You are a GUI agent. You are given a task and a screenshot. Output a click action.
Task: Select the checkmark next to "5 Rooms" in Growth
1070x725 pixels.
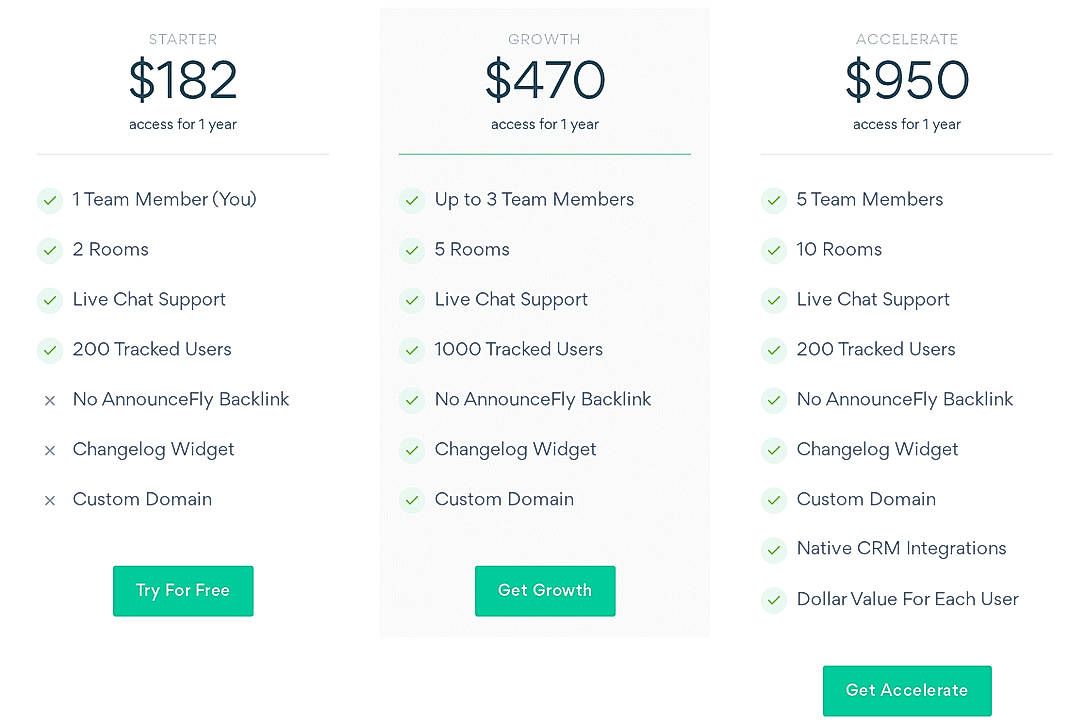412,250
